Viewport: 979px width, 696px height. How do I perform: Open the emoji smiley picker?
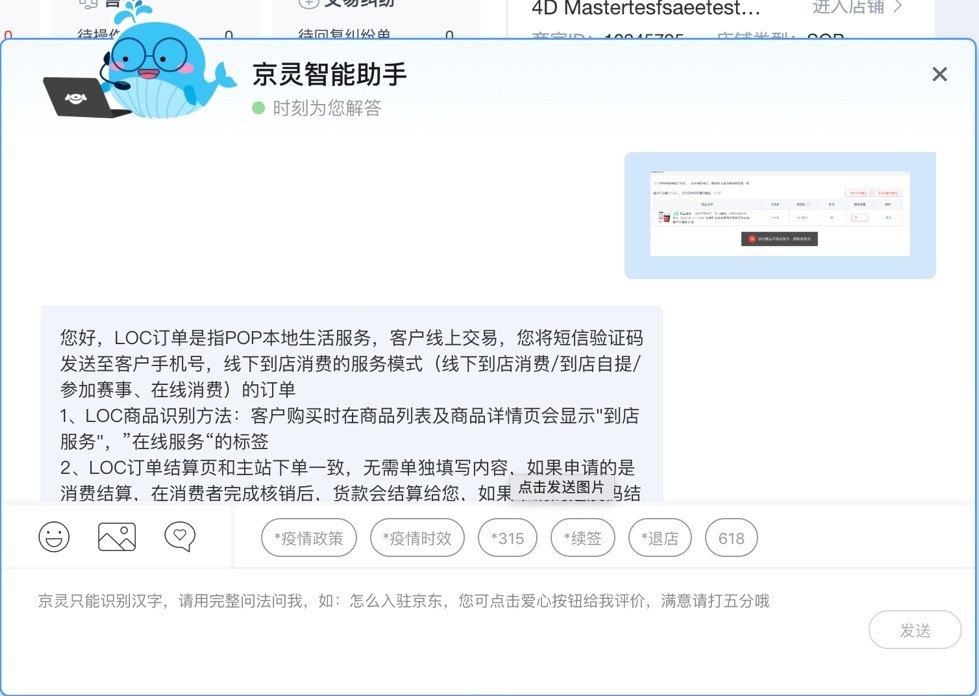[x=54, y=536]
